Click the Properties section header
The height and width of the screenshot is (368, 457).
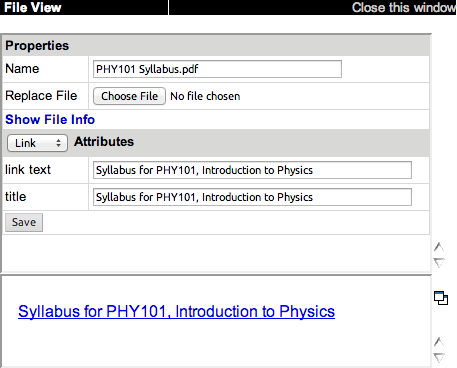[x=37, y=46]
